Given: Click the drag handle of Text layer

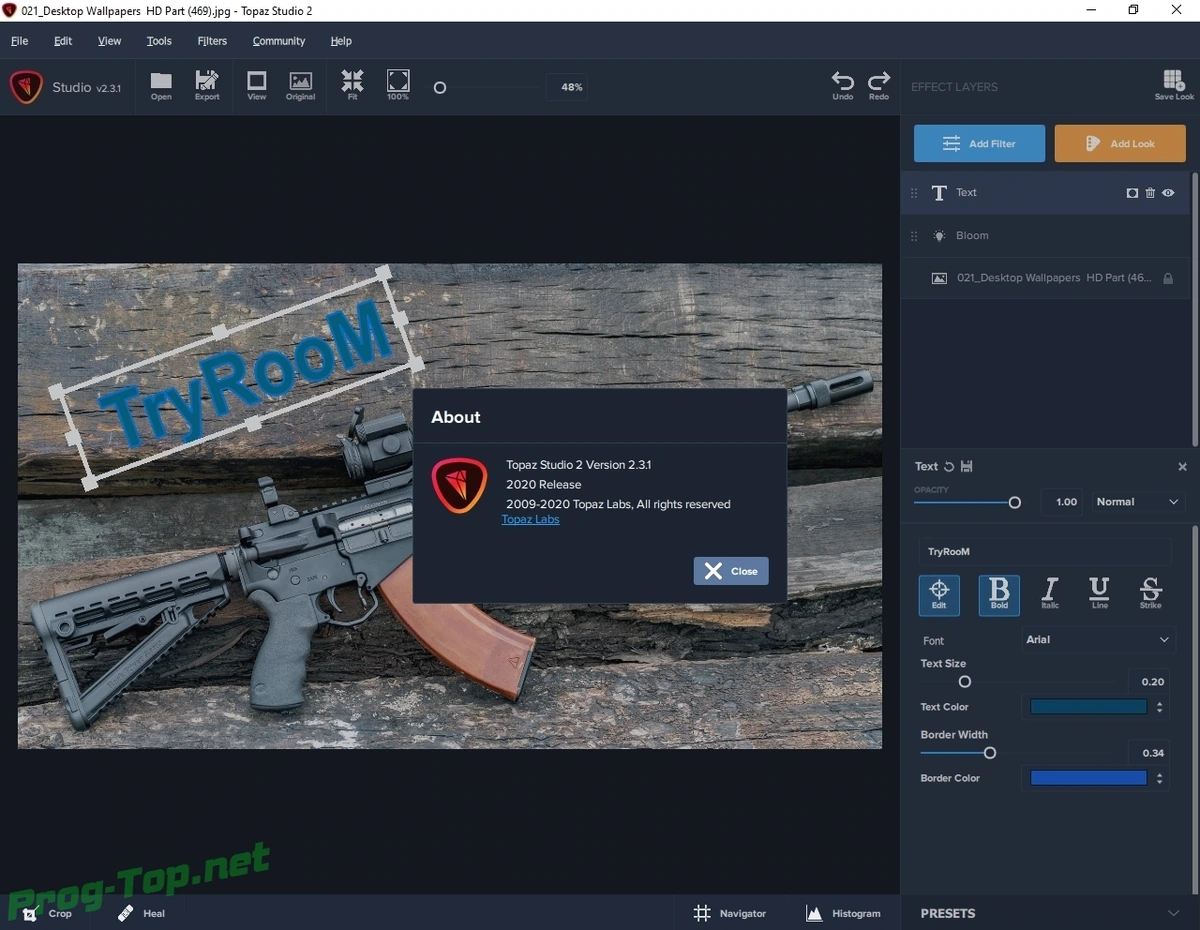Looking at the screenshot, I should tap(913, 193).
